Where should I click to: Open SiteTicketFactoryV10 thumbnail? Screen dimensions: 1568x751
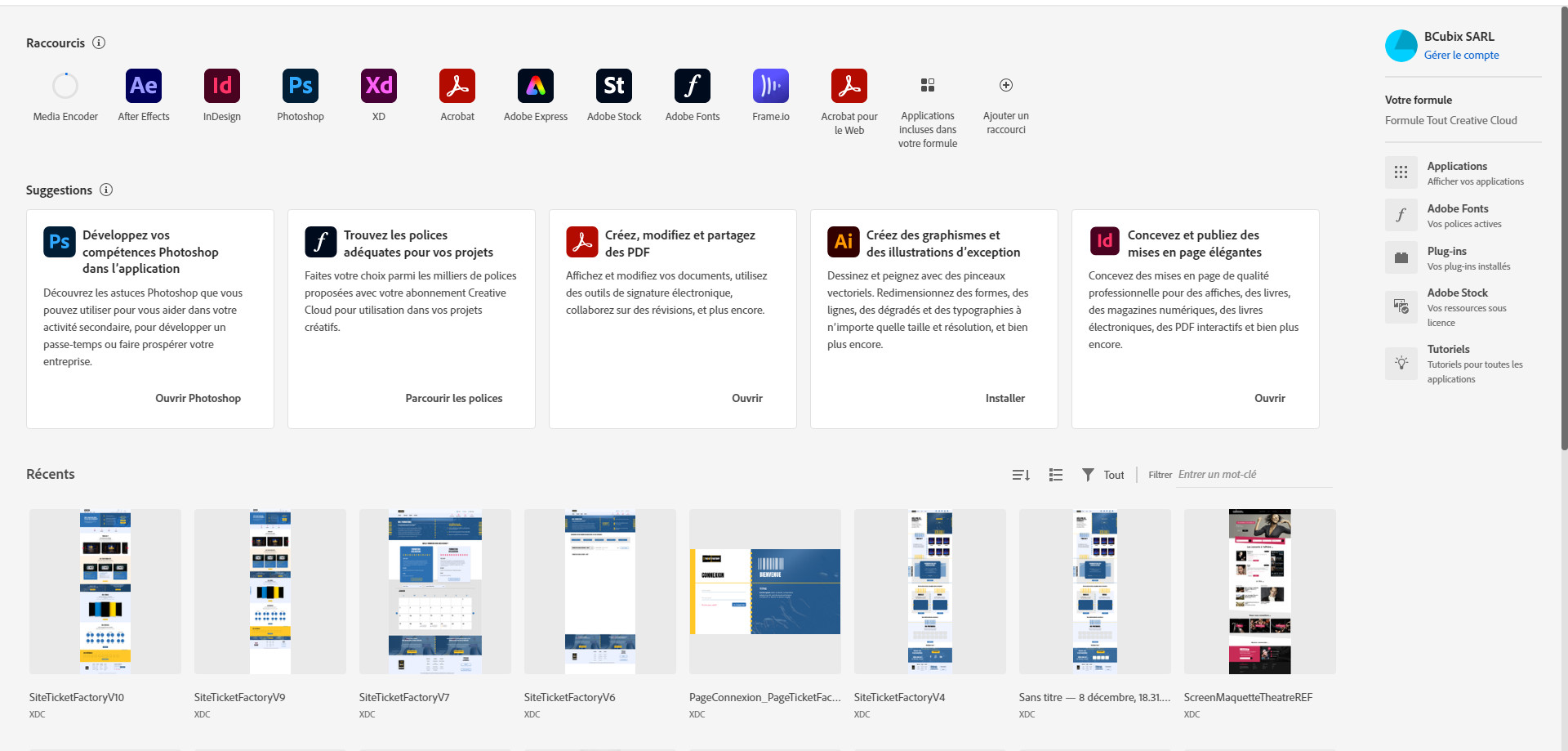pos(105,592)
